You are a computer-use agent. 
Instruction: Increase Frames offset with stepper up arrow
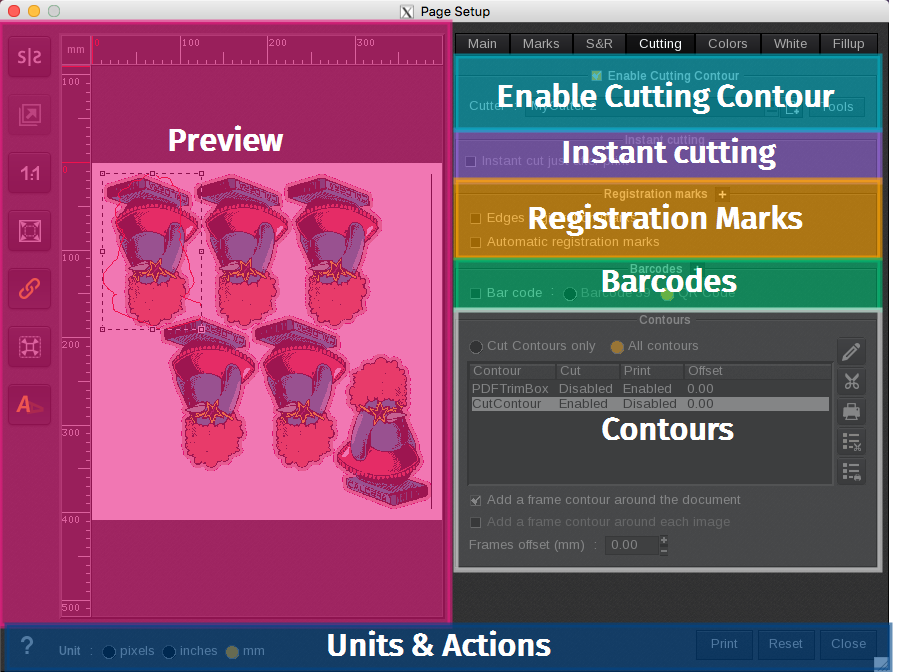[664, 540]
